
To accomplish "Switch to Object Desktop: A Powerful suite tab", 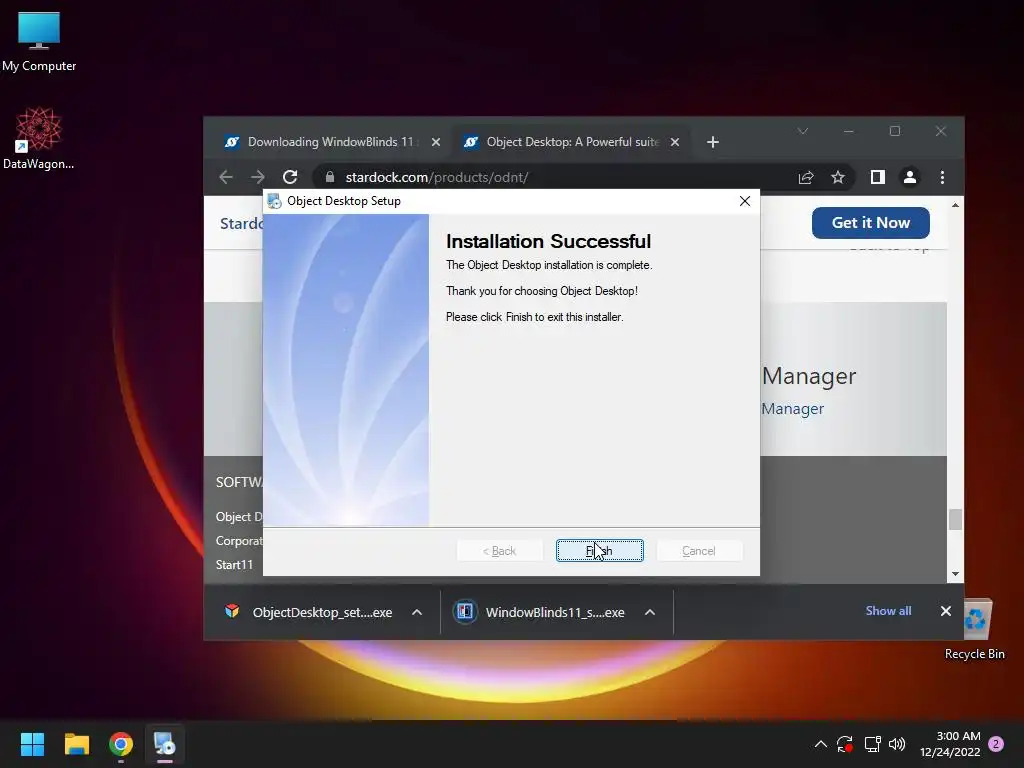I will coord(572,142).
